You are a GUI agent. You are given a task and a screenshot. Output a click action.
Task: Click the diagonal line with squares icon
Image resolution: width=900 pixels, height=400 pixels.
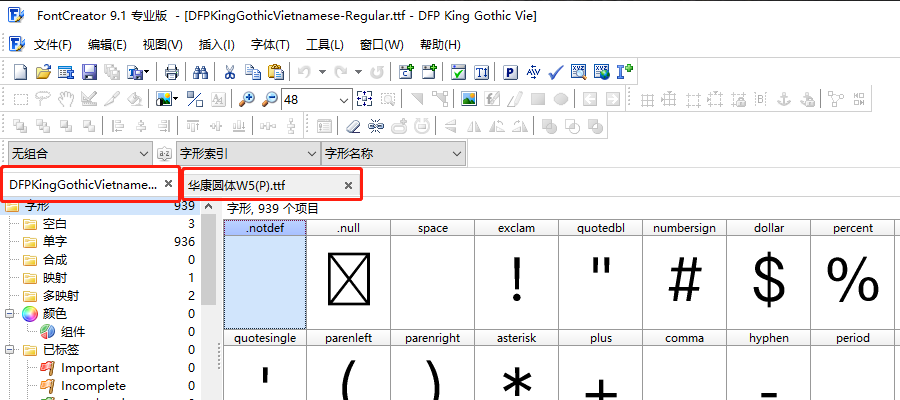pos(195,99)
